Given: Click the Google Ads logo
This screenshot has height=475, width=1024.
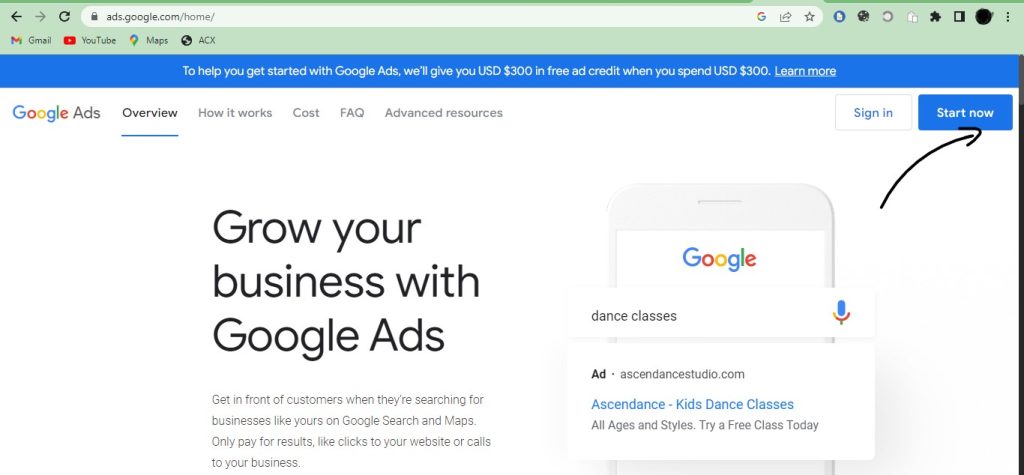Looking at the screenshot, I should (x=56, y=113).
